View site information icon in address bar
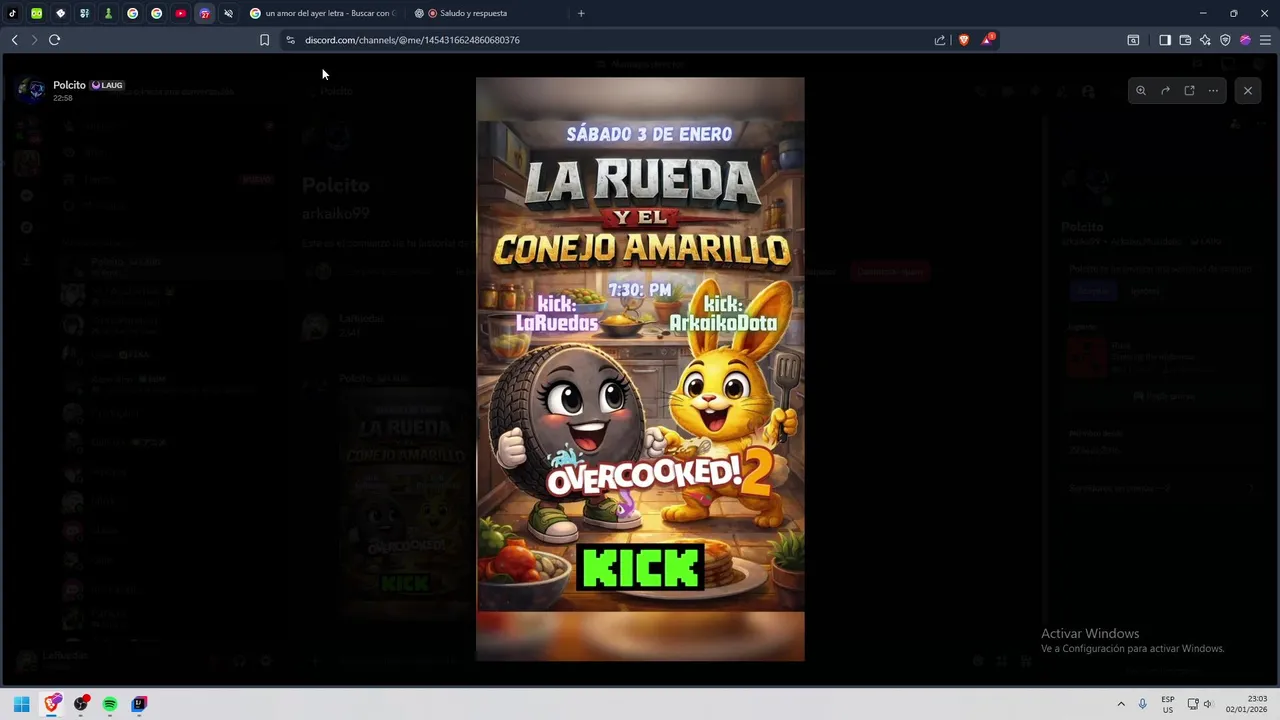 [290, 40]
